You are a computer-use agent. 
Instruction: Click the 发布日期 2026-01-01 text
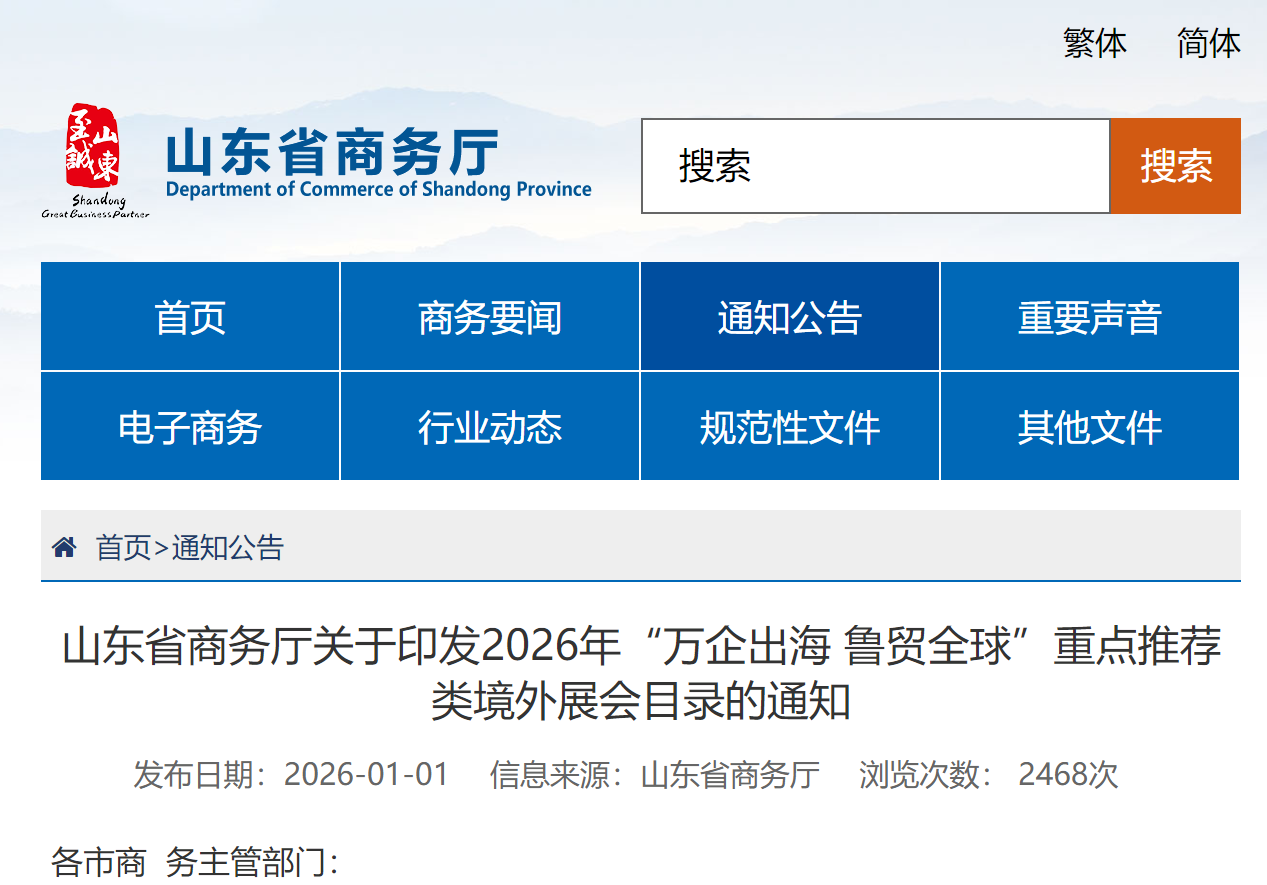click(291, 775)
